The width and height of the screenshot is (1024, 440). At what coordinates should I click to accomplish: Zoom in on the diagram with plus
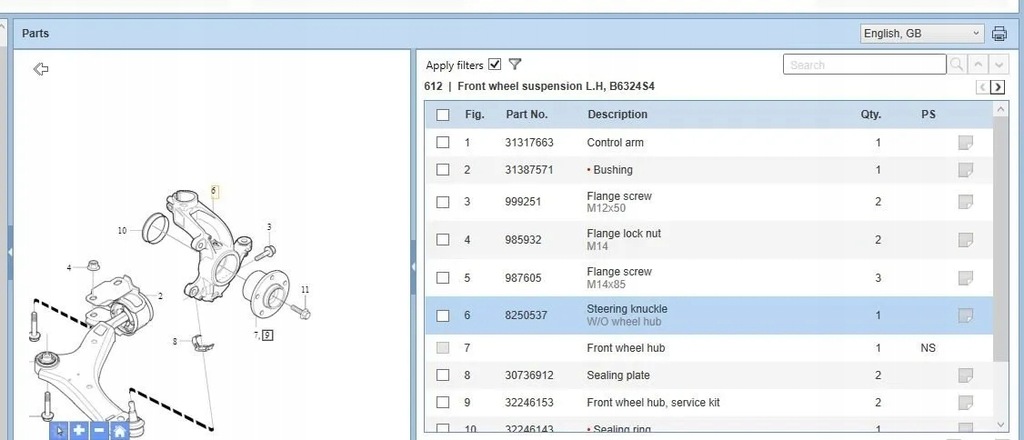[79, 431]
